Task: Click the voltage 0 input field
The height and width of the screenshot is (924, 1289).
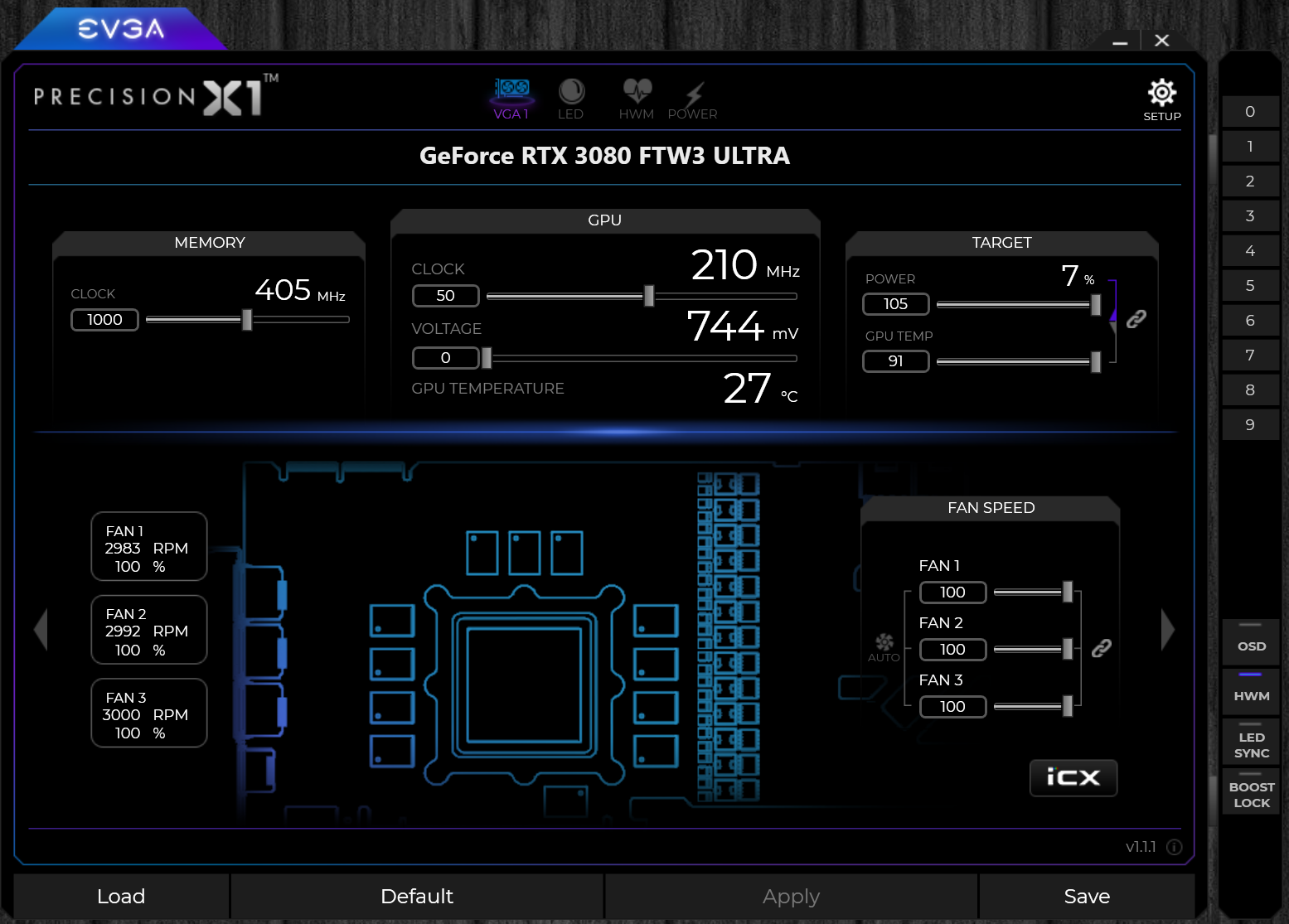Action: point(446,358)
